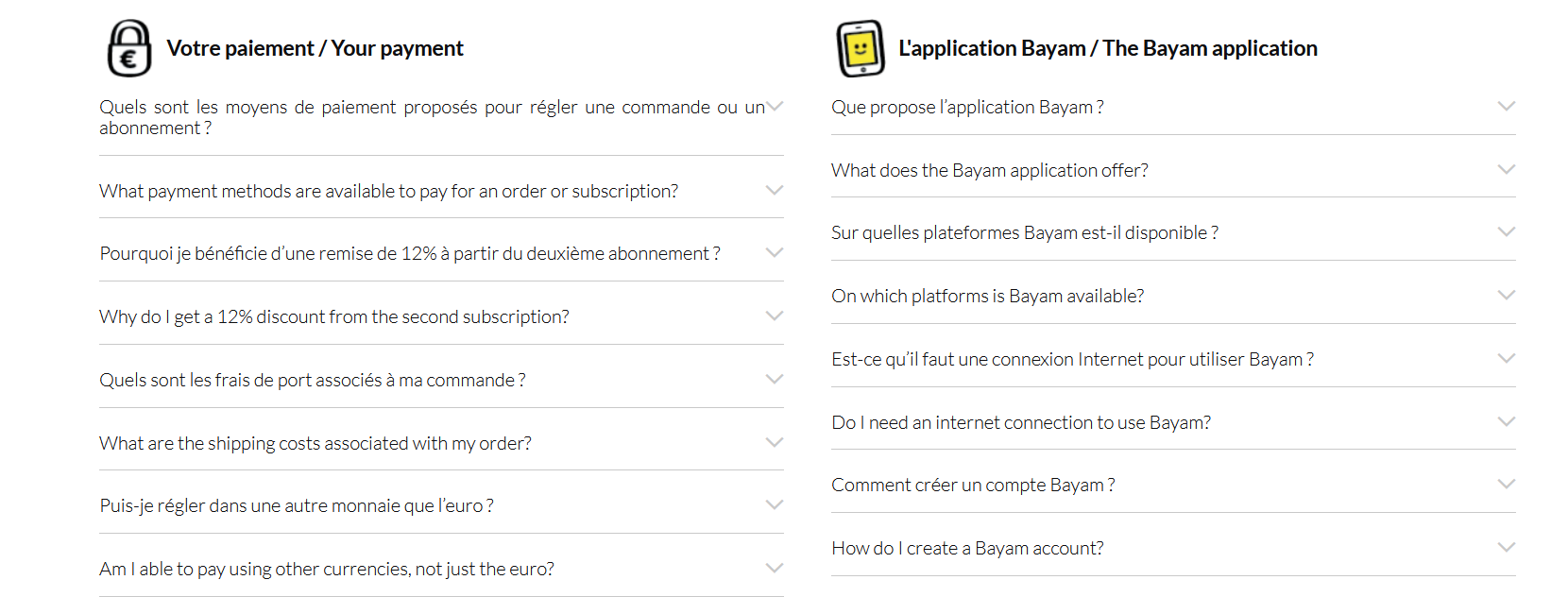Click the euro padlock payment icon
The height and width of the screenshot is (597, 1568).
[x=129, y=48]
